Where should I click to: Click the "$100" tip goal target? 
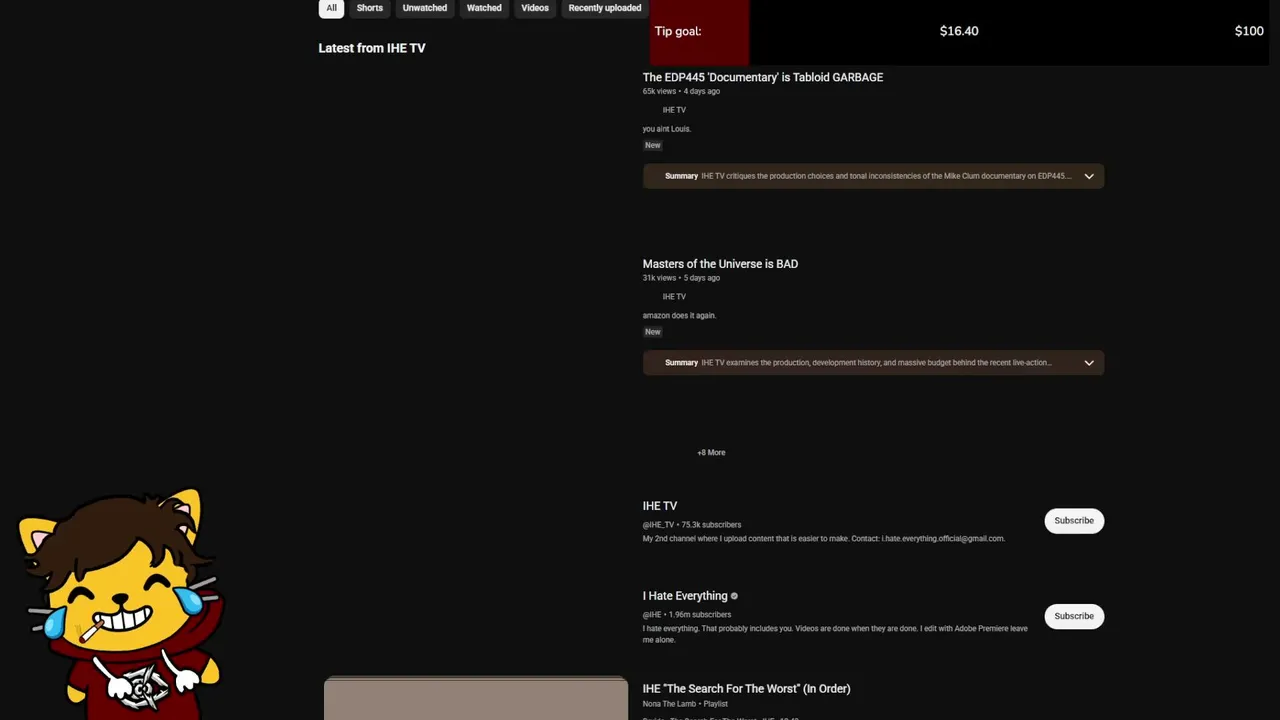pos(1249,31)
